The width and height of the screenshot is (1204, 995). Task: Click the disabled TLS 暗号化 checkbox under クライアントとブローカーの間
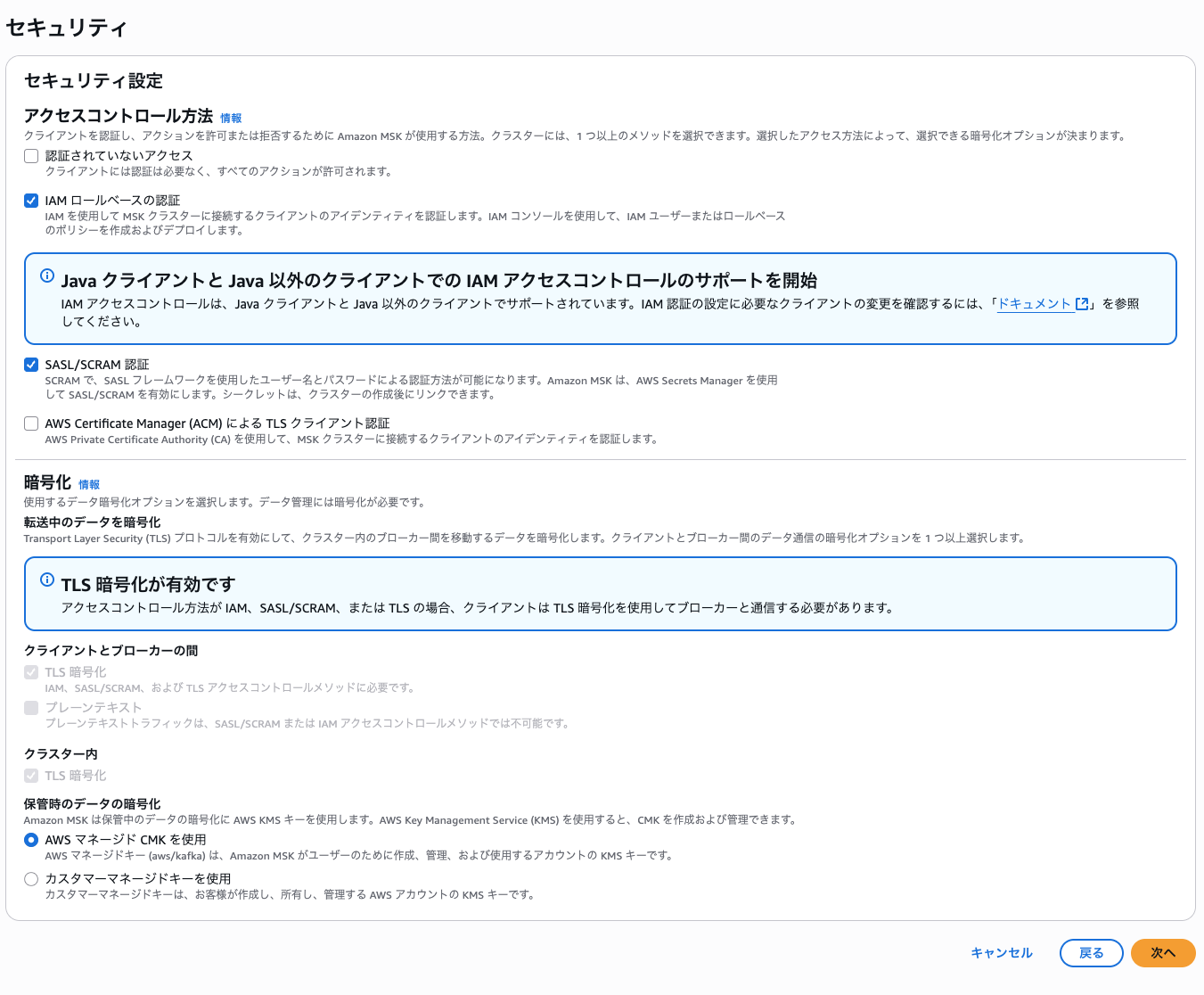[31, 672]
